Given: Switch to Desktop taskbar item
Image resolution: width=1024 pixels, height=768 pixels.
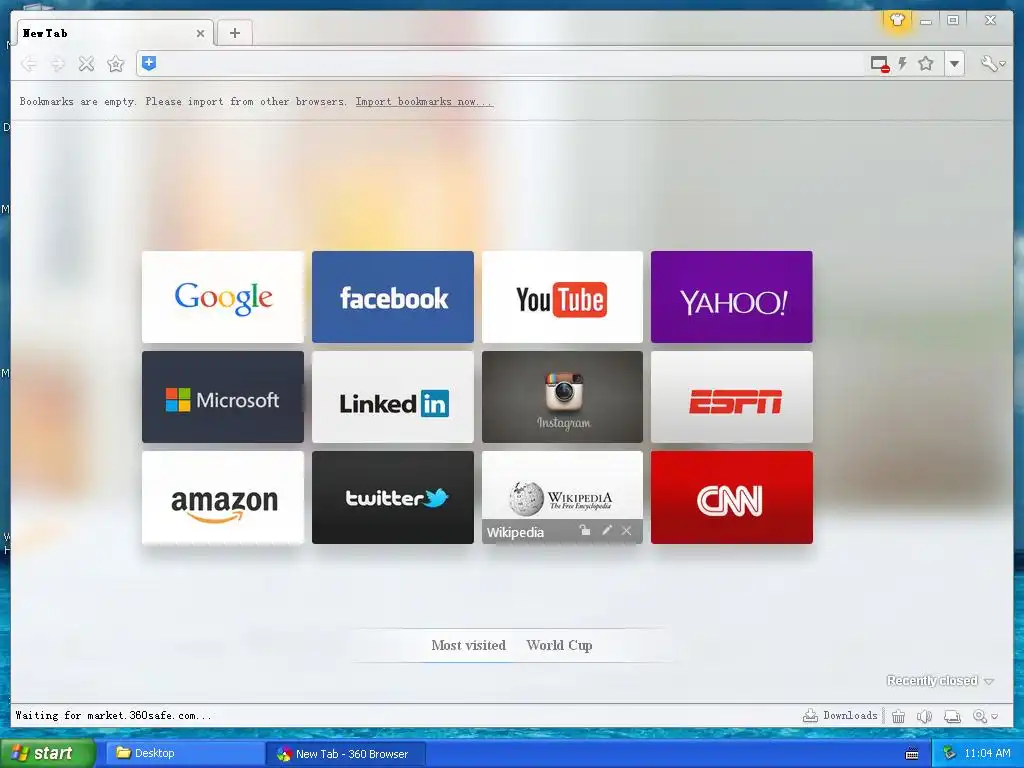Looking at the screenshot, I should (x=183, y=754).
